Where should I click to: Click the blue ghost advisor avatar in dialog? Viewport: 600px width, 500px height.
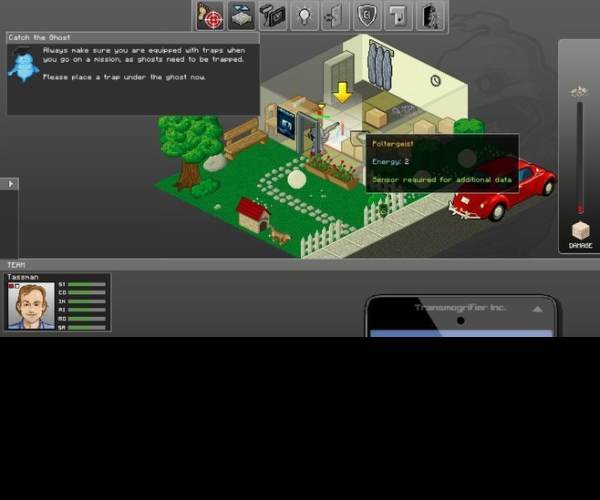tap(23, 64)
